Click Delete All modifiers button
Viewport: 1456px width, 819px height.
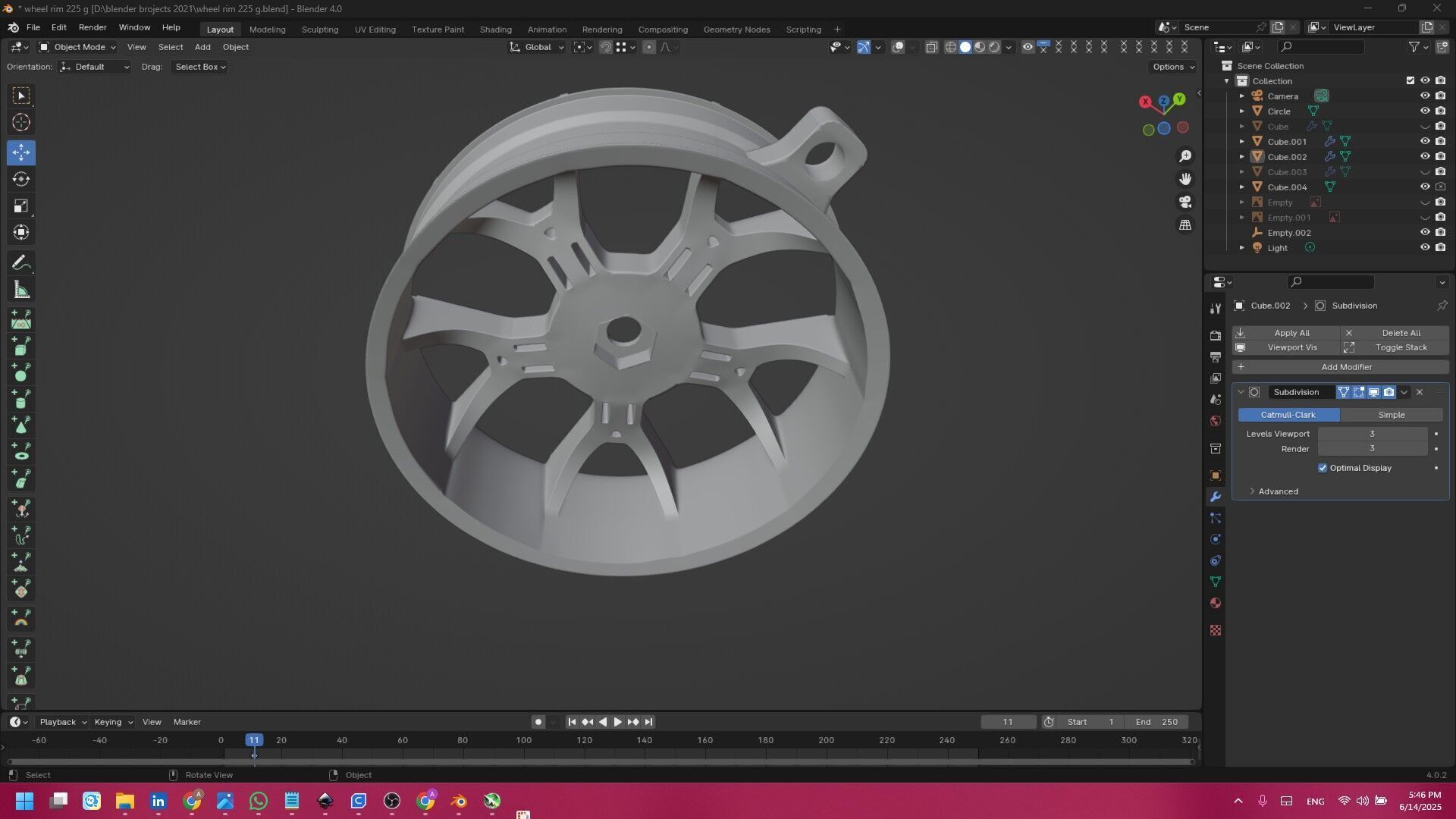pyautogui.click(x=1395, y=333)
